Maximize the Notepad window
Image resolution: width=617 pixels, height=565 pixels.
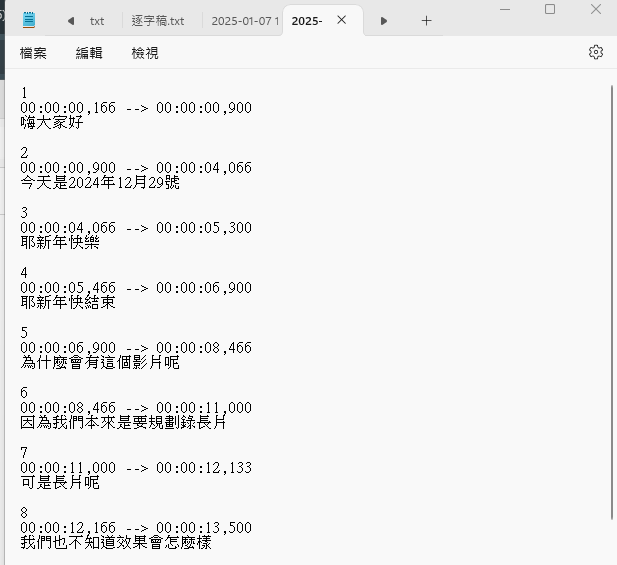click(550, 9)
